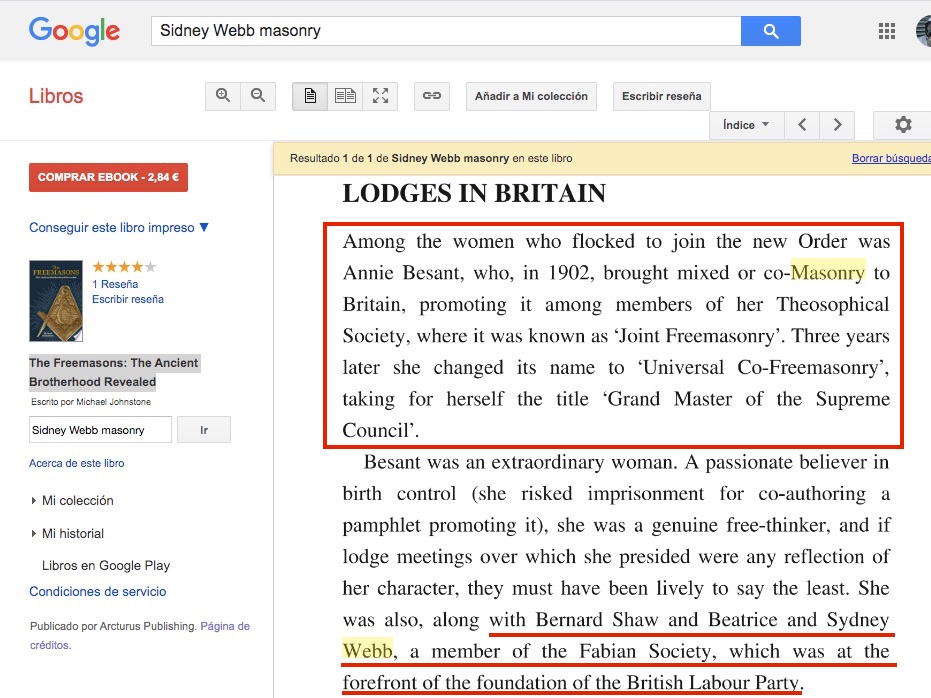Go to the next page arrow
931x698 pixels.
point(837,125)
